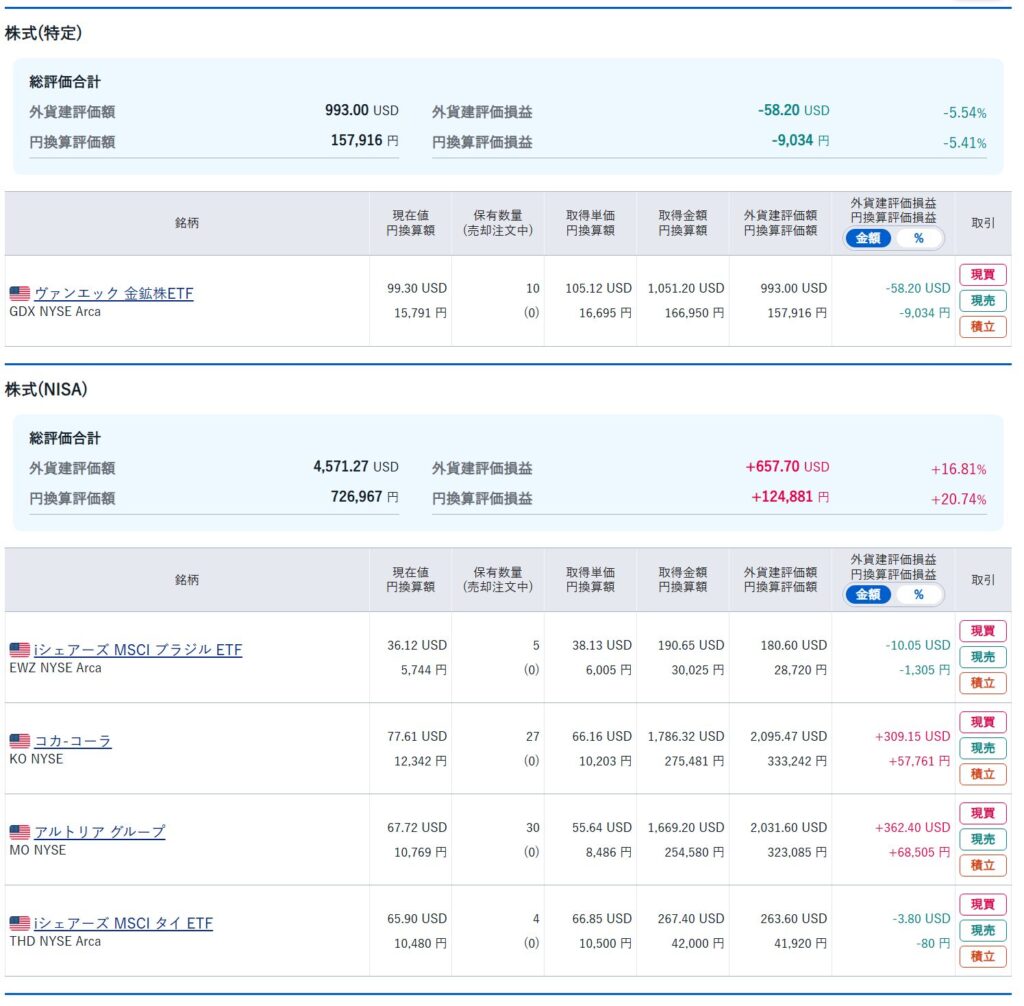Select 金額 in the 株式(NISA) table toggle
1024x1006 pixels.
[x=868, y=594]
